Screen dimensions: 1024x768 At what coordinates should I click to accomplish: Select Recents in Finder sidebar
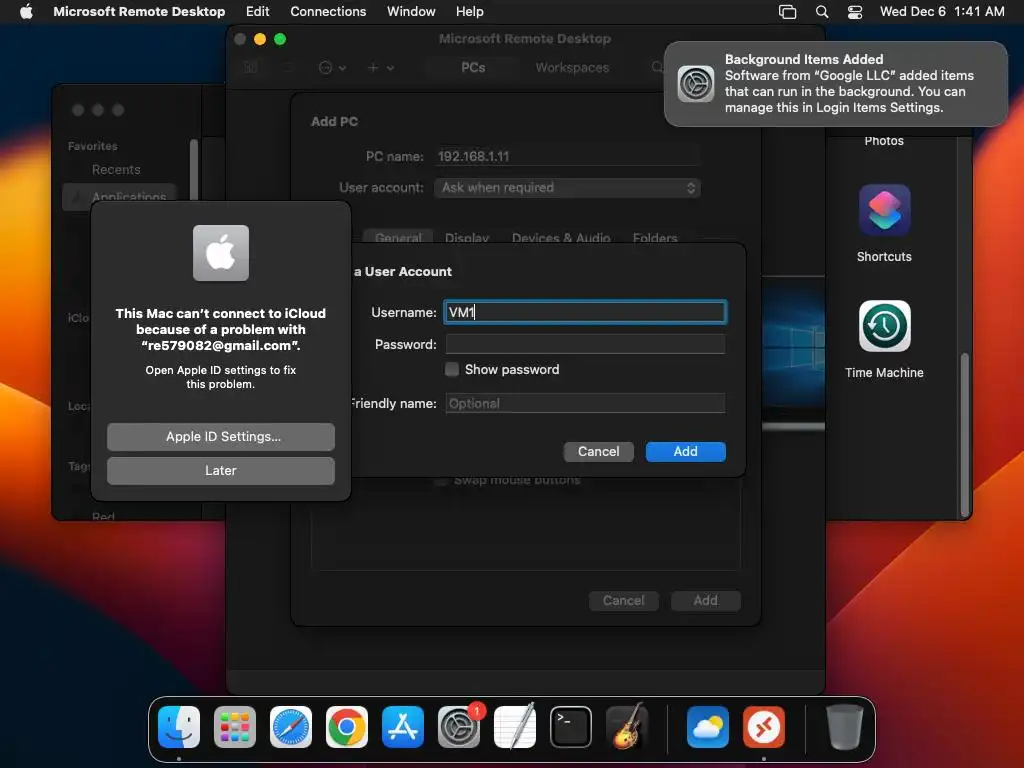pyautogui.click(x=116, y=170)
